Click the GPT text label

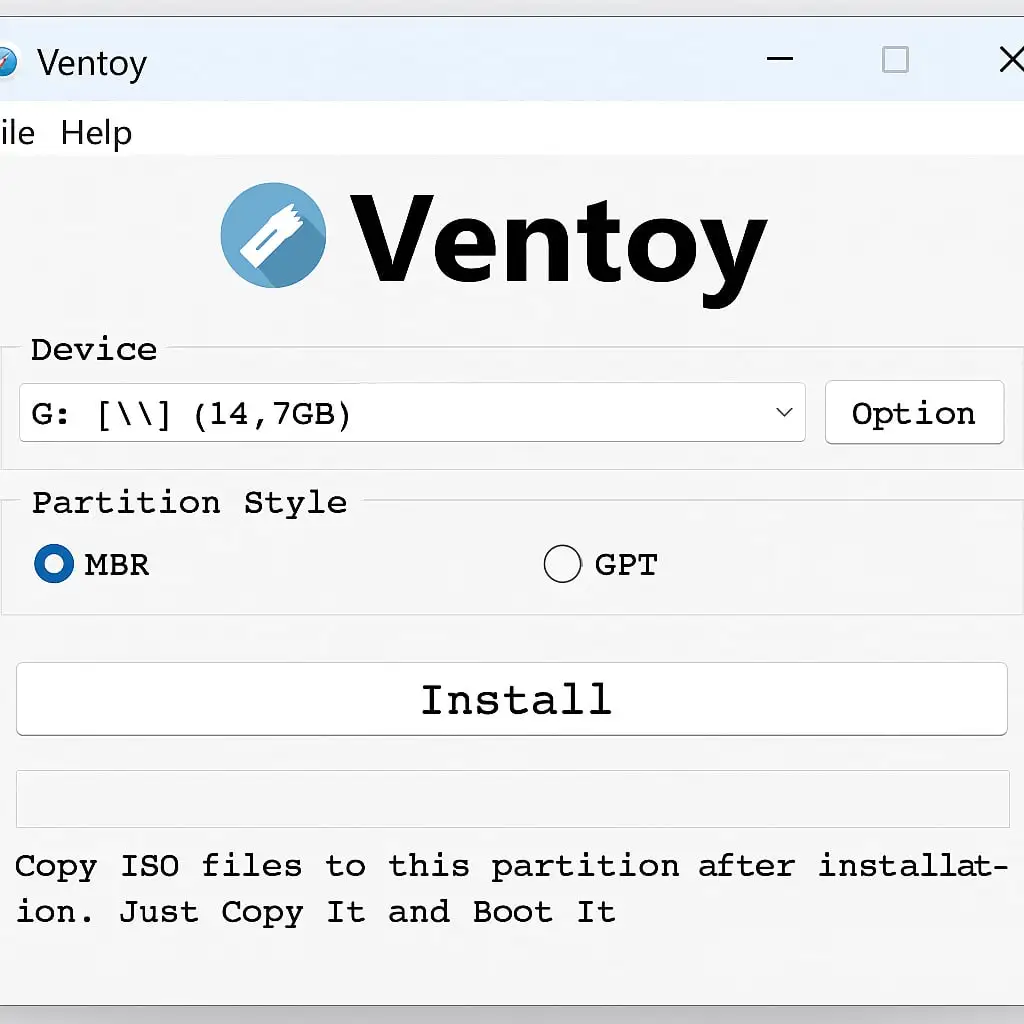(626, 565)
